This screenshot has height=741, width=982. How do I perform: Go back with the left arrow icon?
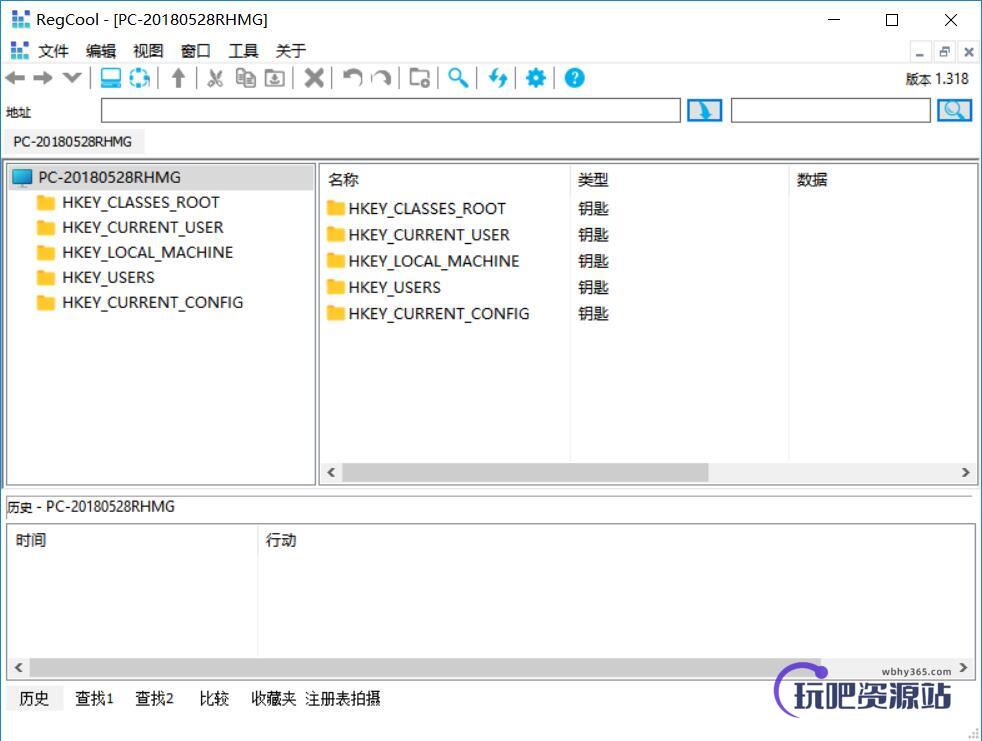(15, 78)
